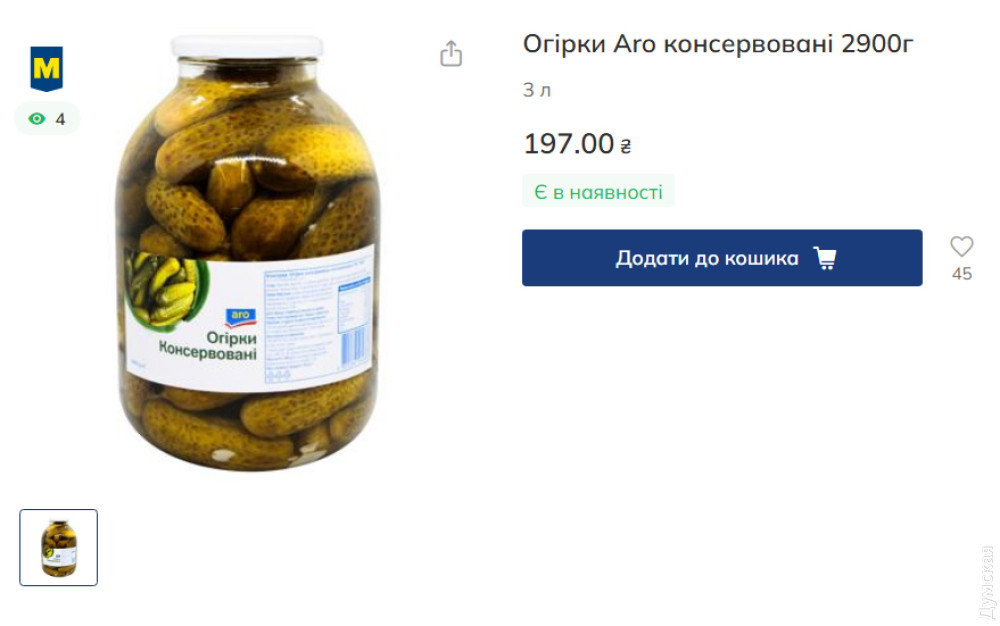Screen dimensions: 1000x626
Task: Click the barcode on jar label
Action: tap(355, 347)
